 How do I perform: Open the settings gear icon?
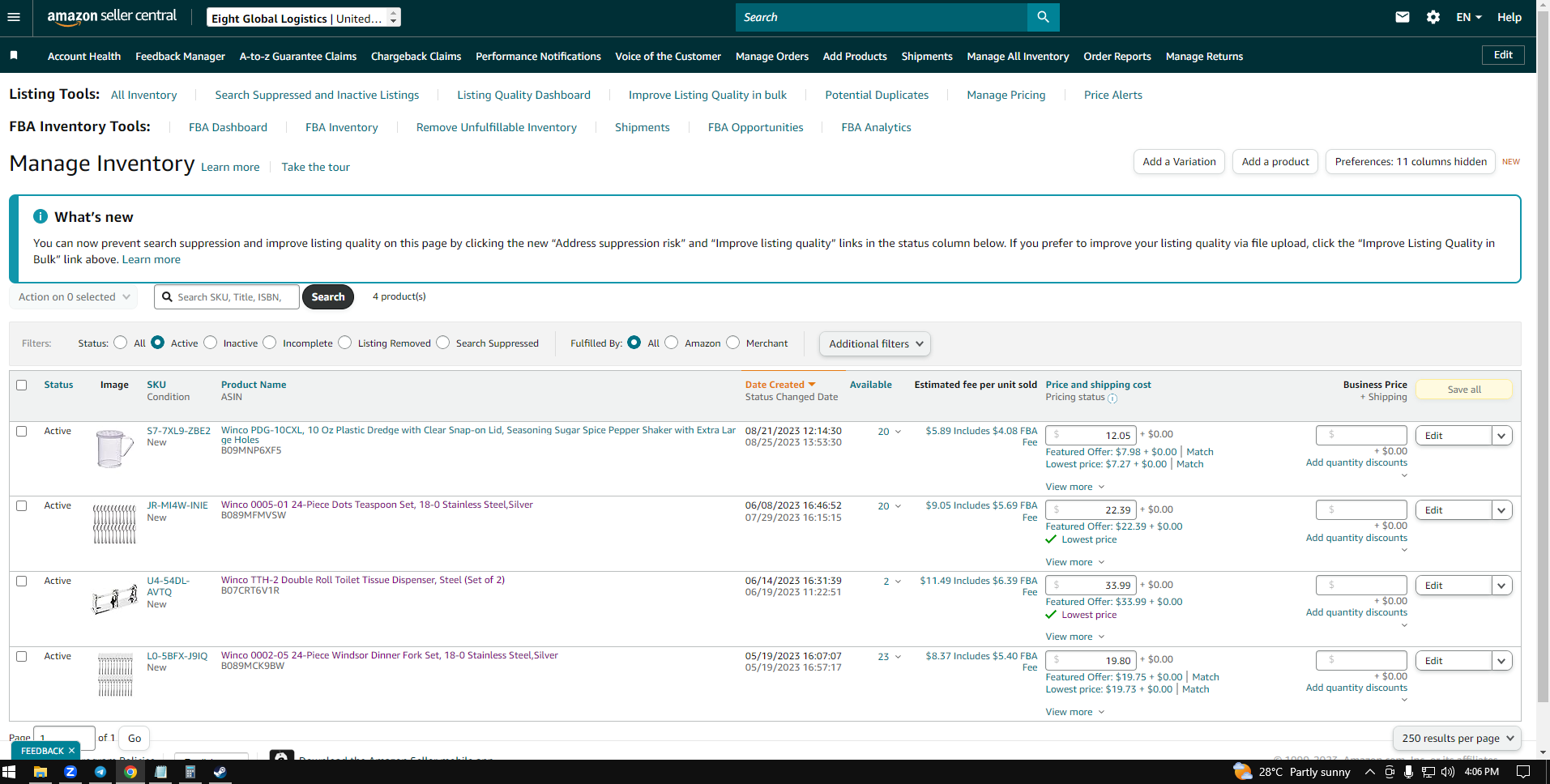[x=1433, y=17]
